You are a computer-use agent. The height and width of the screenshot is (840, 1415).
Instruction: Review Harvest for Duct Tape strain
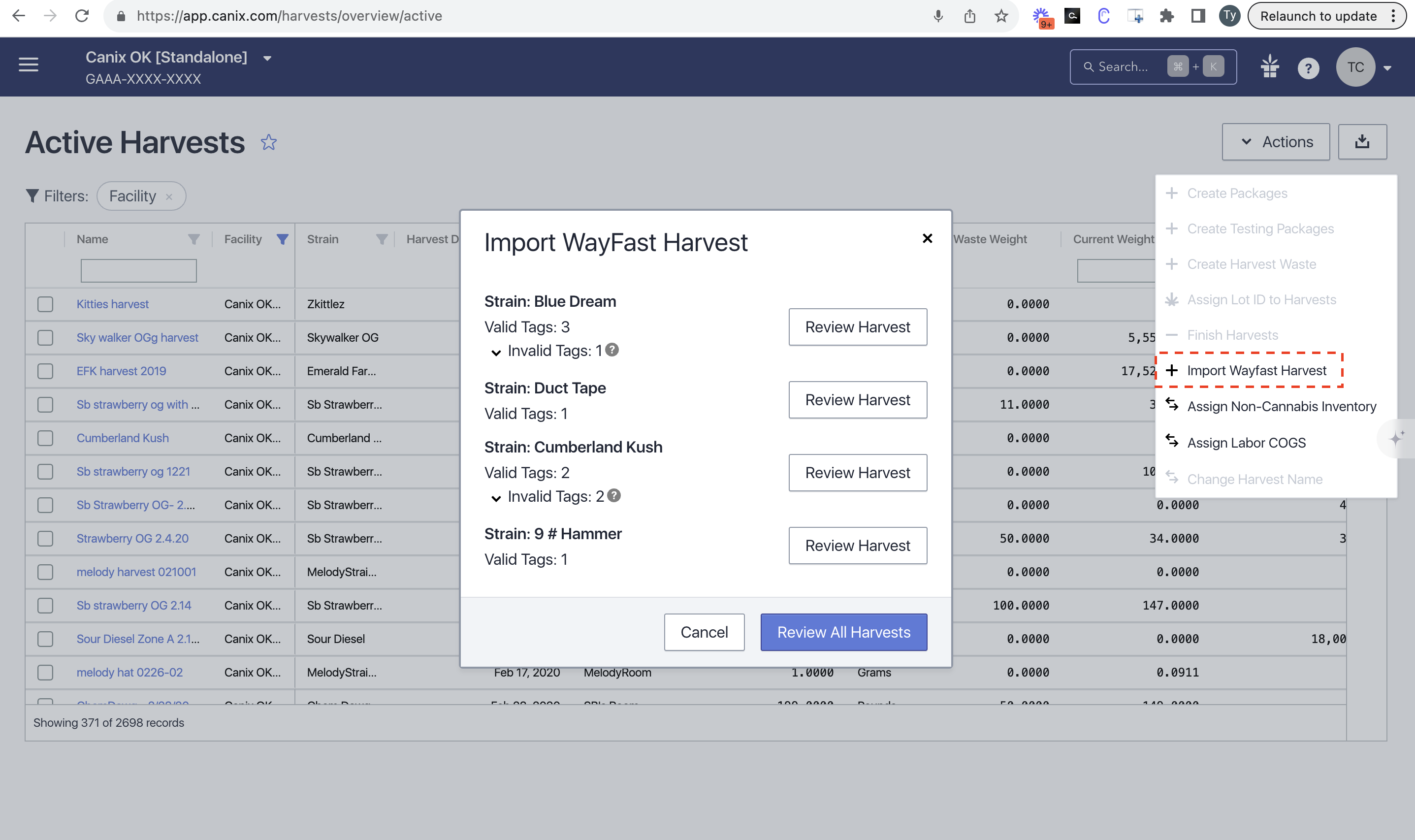point(858,400)
